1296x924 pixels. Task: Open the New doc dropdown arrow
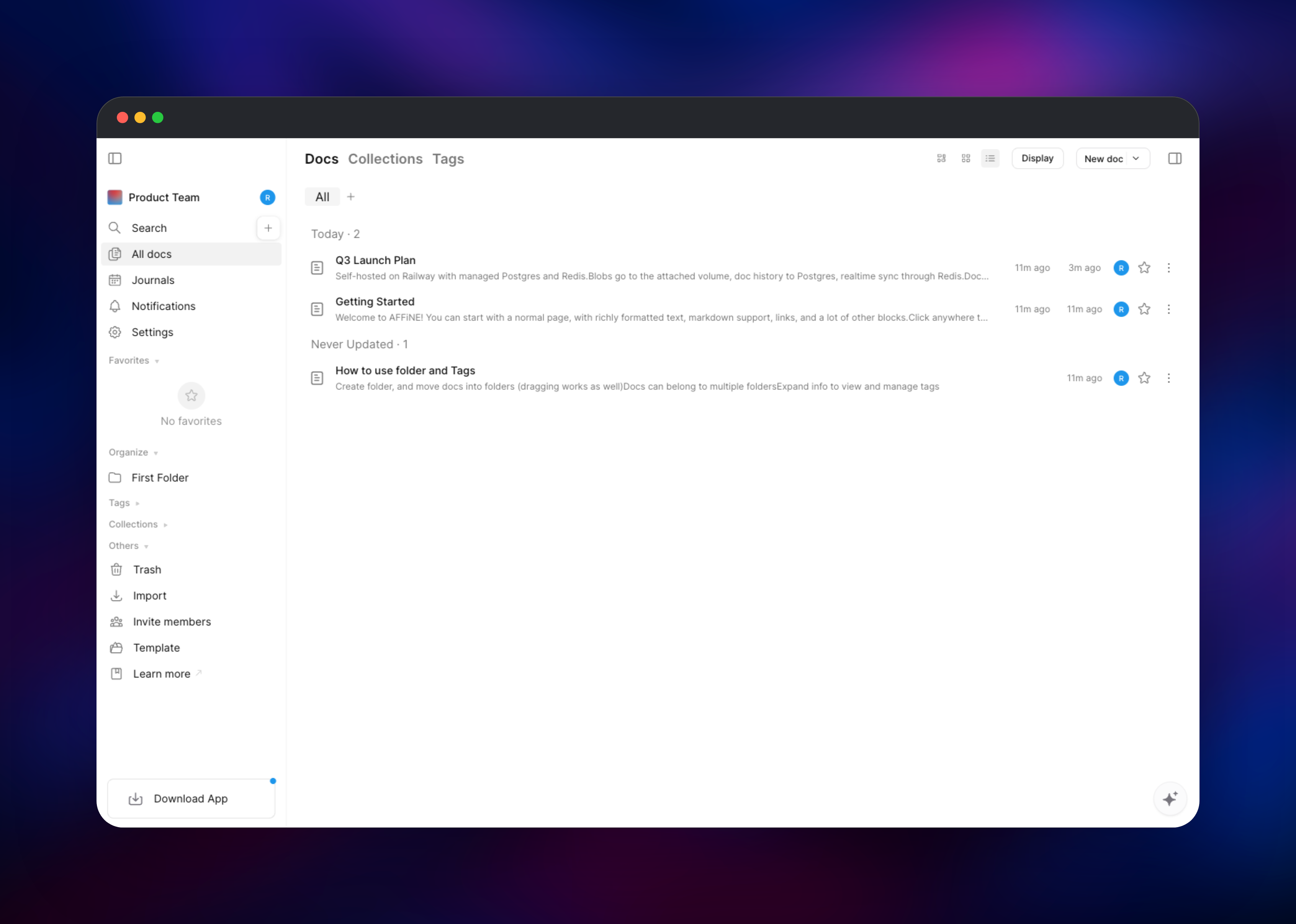point(1136,159)
